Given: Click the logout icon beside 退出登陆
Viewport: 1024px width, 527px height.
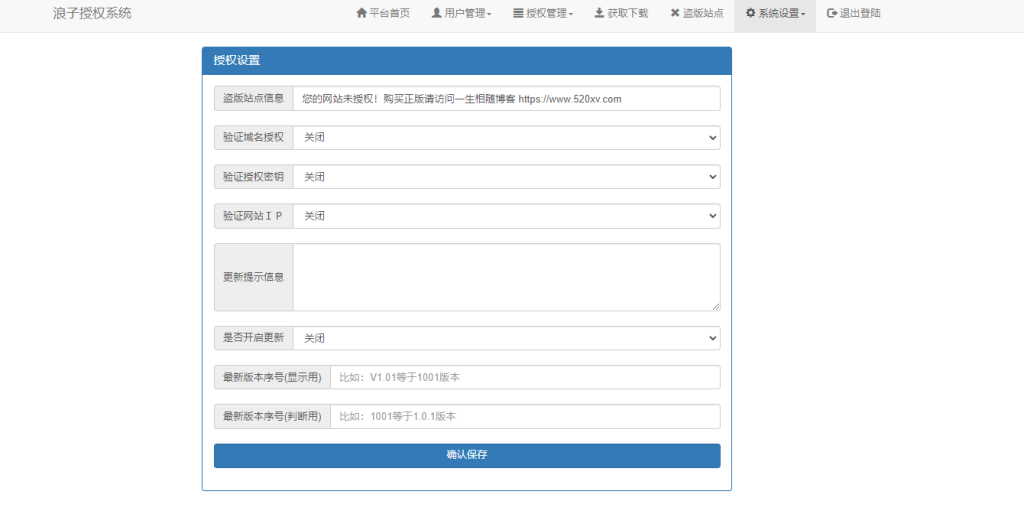Looking at the screenshot, I should point(832,12).
